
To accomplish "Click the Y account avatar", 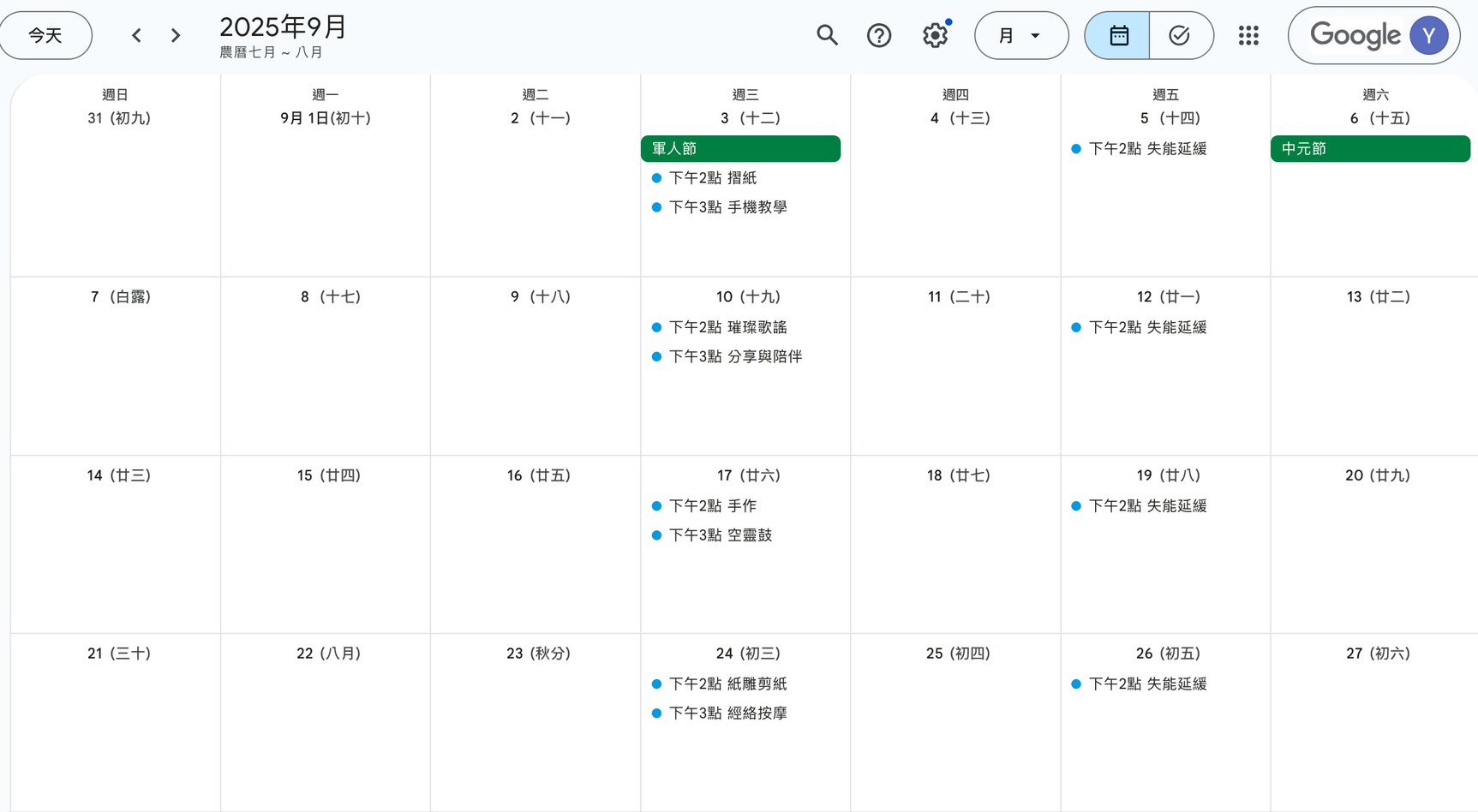I will pyautogui.click(x=1428, y=35).
